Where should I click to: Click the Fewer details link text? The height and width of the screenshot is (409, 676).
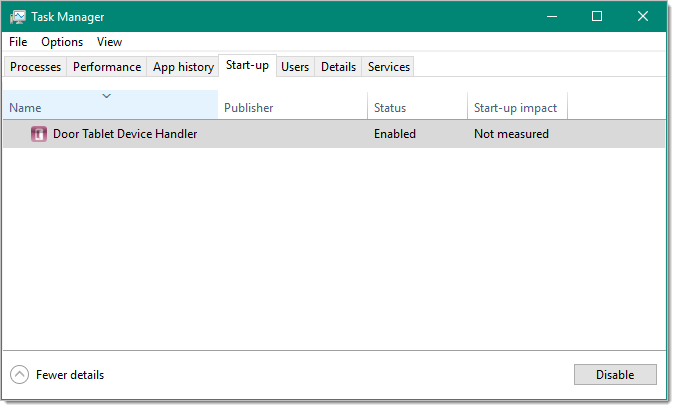pyautogui.click(x=70, y=375)
